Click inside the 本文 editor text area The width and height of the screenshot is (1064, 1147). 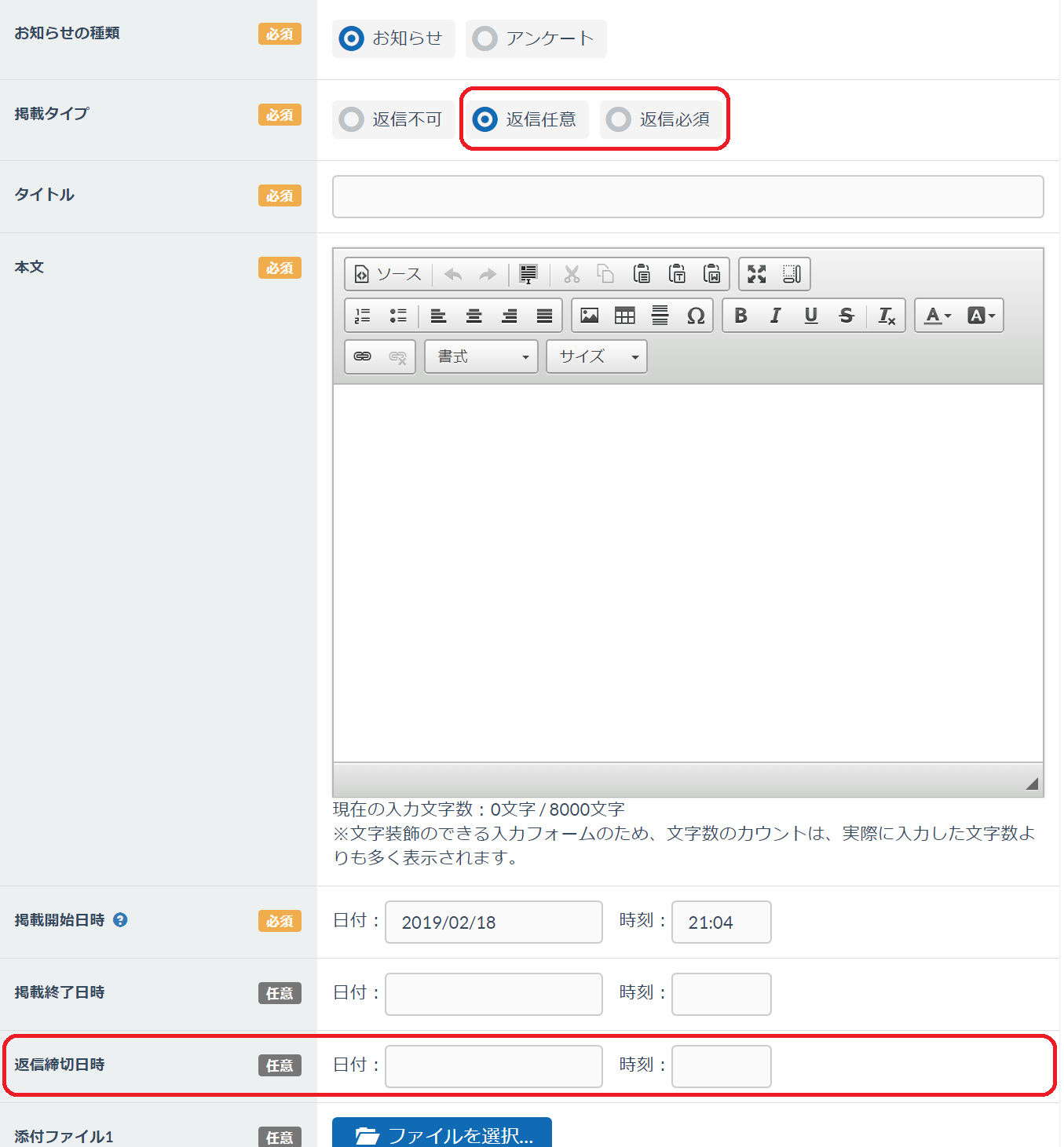point(688,573)
